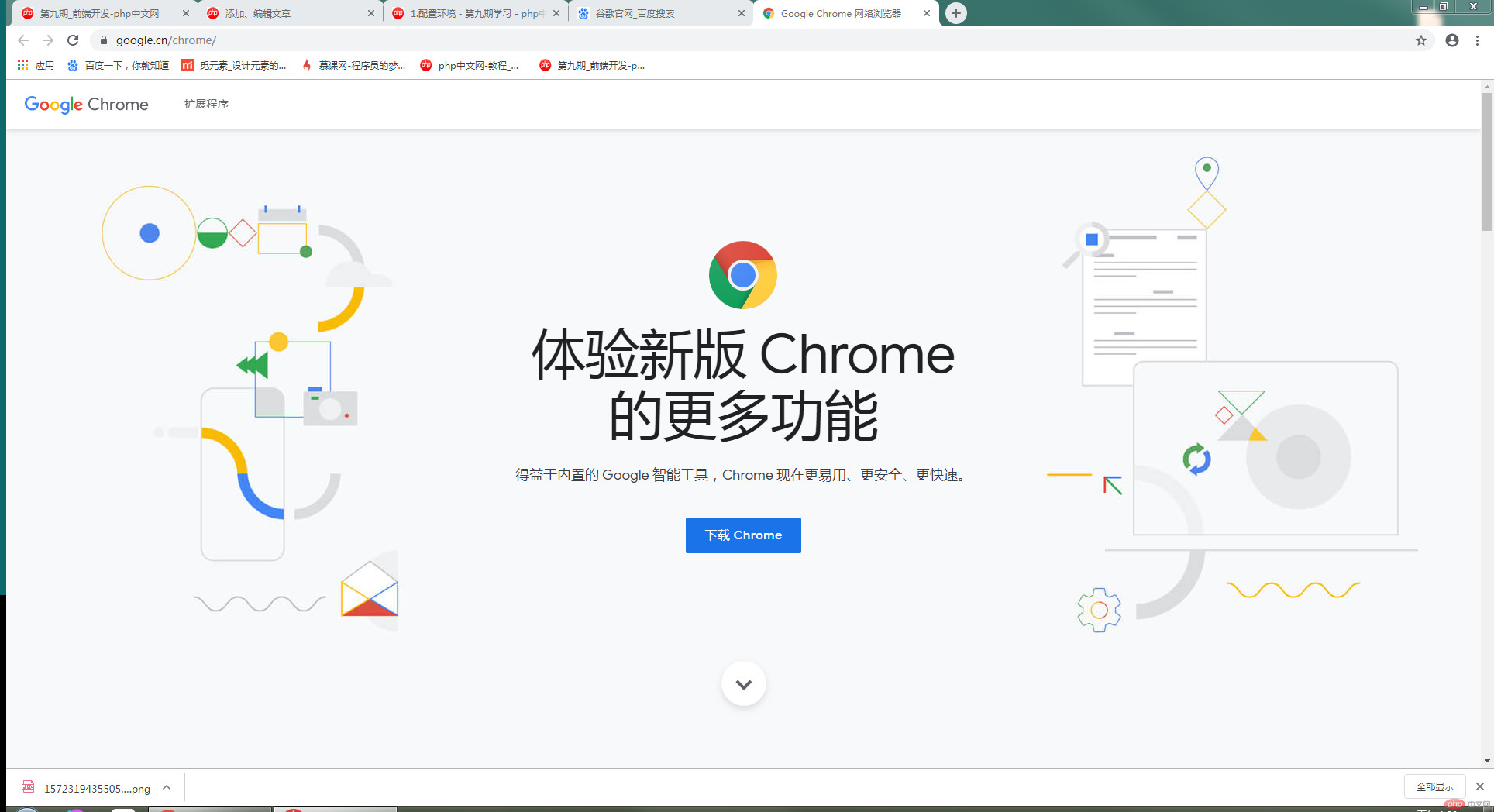Open a new tab with plus button
Screen dimensions: 1494x812
(956, 13)
